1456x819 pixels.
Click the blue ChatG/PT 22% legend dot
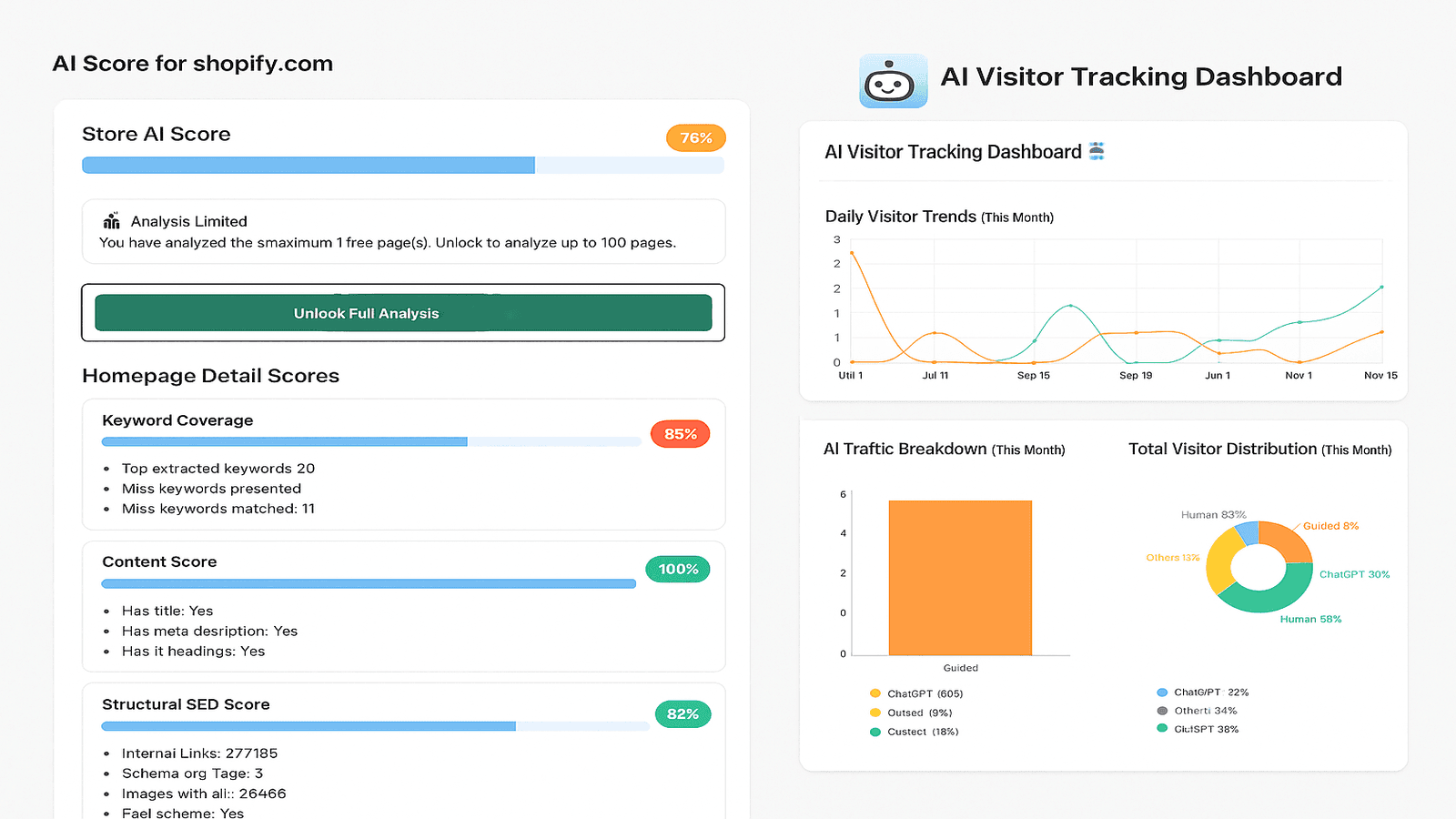tap(1162, 692)
